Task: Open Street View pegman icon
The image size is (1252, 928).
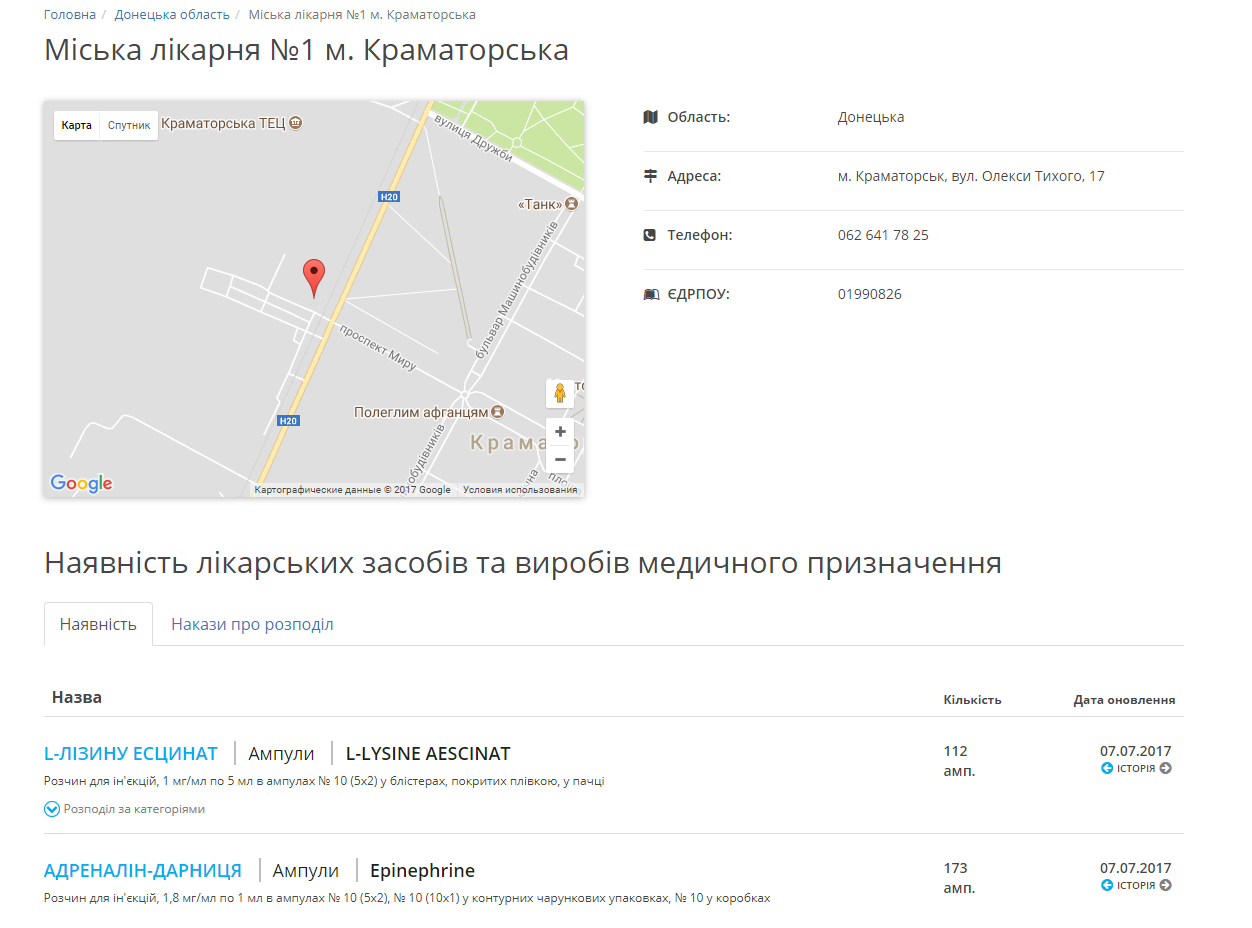Action: 560,393
